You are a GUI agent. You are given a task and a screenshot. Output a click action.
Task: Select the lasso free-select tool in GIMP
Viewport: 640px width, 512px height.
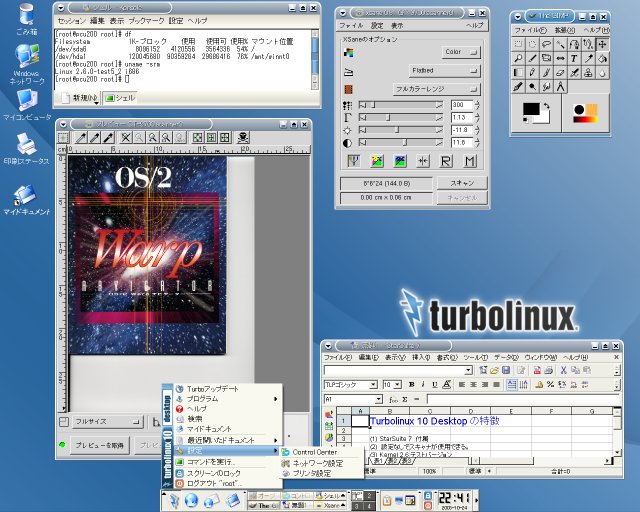546,44
